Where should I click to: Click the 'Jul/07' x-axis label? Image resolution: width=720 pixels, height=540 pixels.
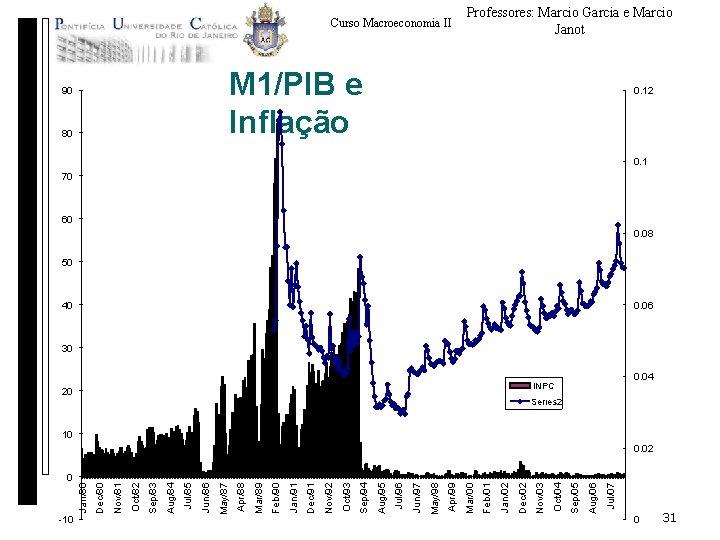tap(610, 495)
